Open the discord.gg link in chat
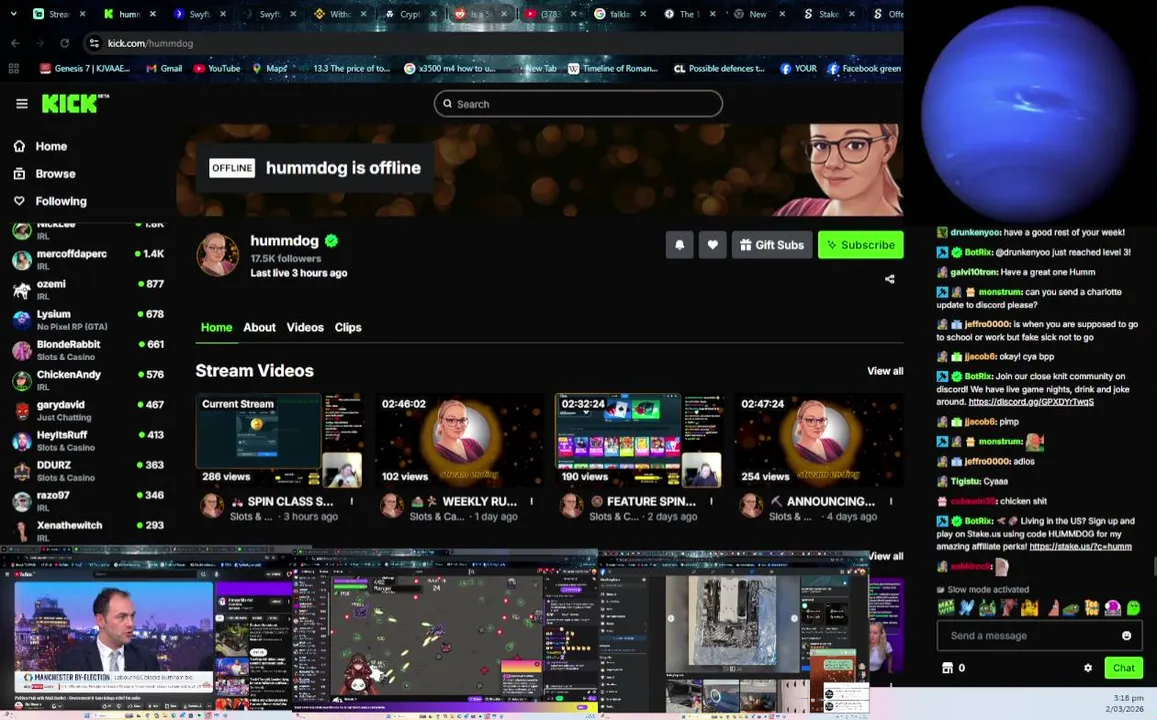 click(1031, 402)
